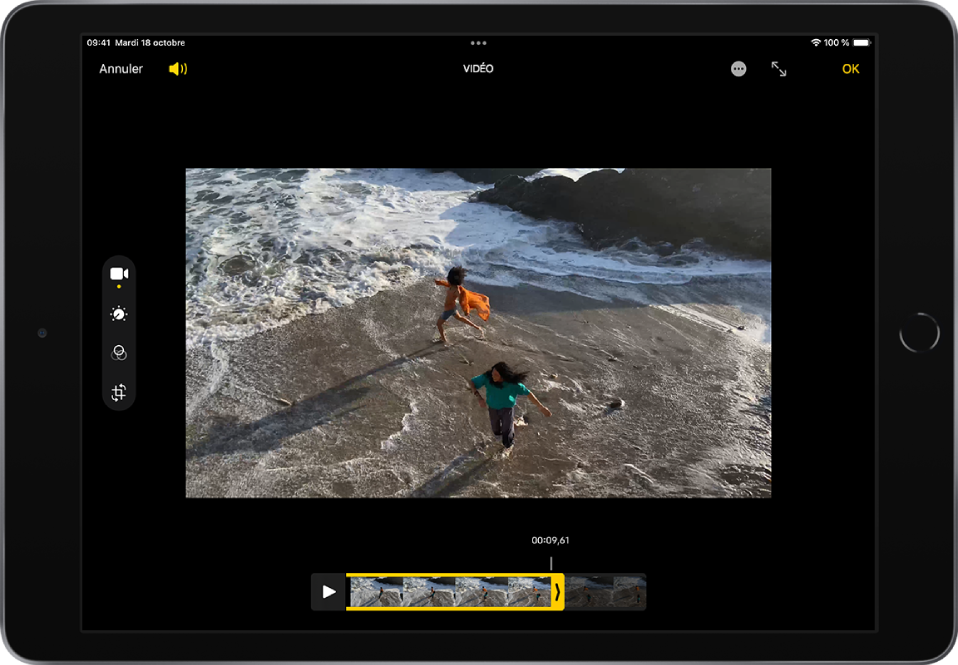Select the VIDÉO tab
Viewport: 958px width, 665px height.
[478, 69]
